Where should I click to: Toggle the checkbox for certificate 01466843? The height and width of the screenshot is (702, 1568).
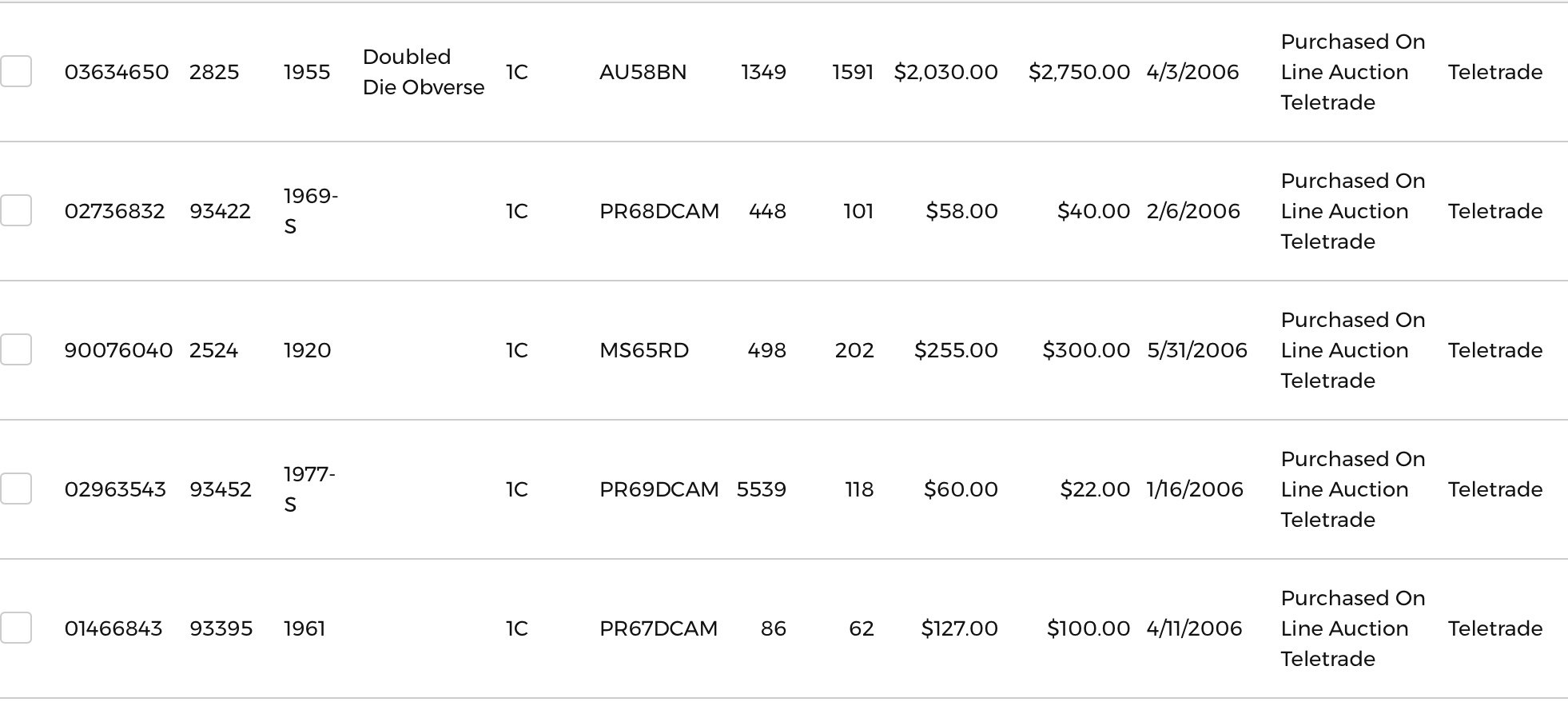pos(16,628)
